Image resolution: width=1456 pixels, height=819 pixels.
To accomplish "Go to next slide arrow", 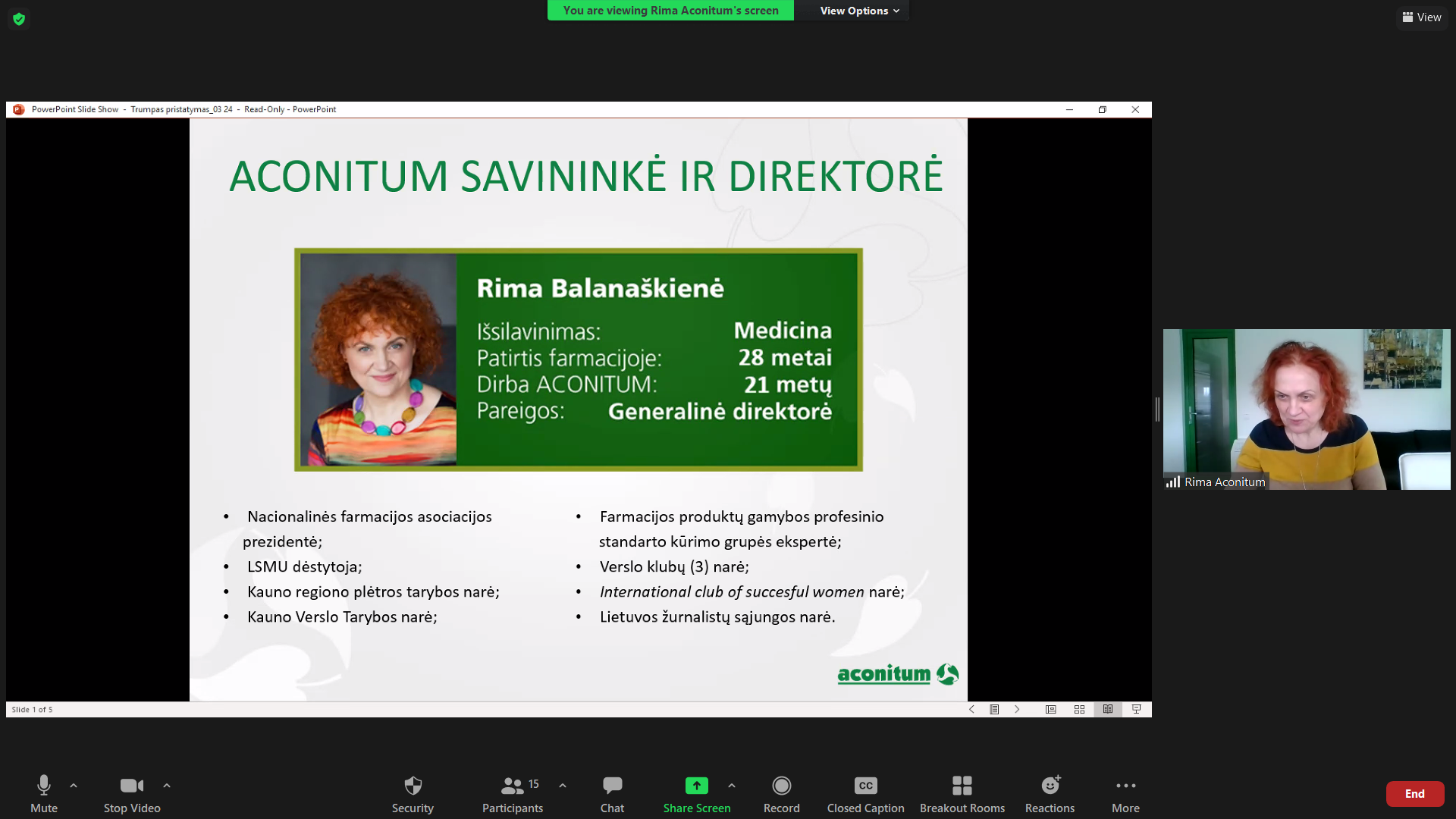I will (x=1017, y=709).
